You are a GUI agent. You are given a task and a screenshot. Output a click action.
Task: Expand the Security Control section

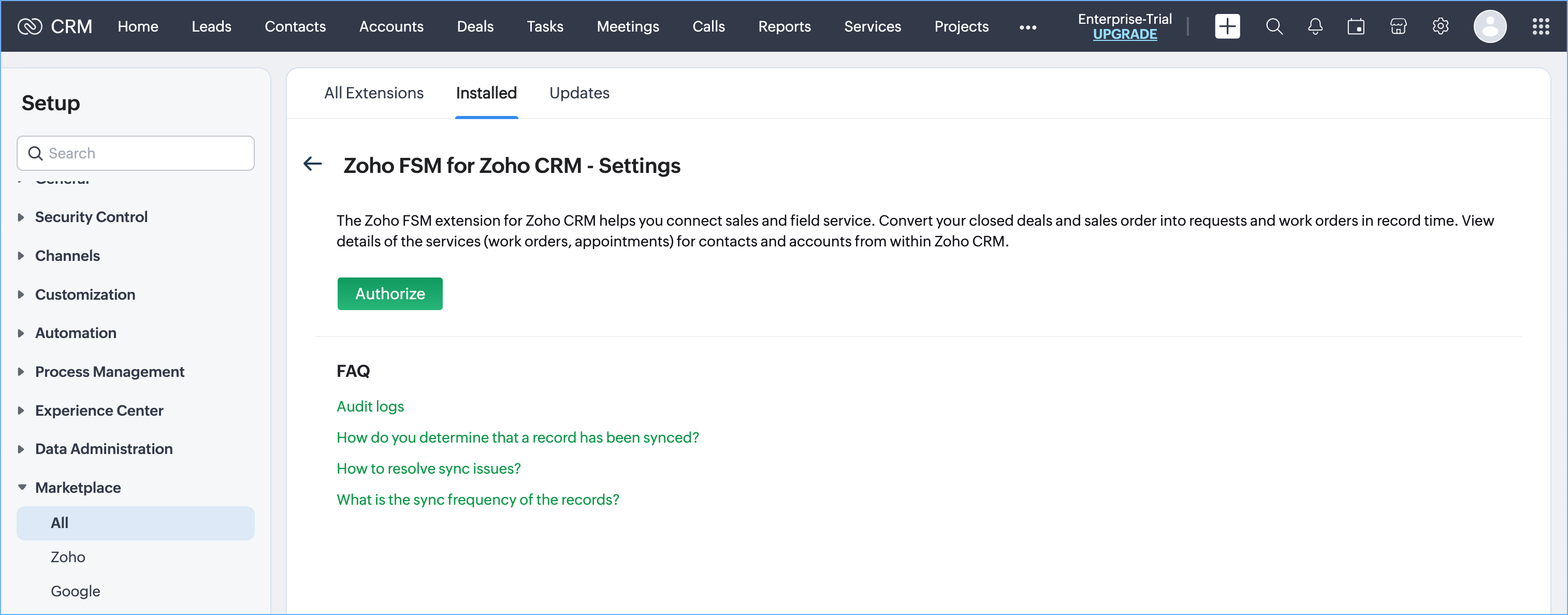point(91,216)
